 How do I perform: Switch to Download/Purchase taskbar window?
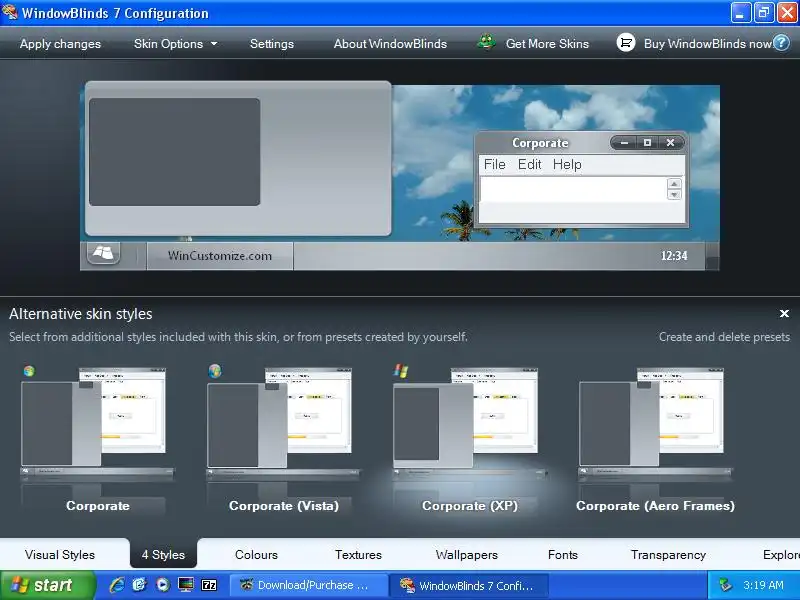[x=309, y=585]
